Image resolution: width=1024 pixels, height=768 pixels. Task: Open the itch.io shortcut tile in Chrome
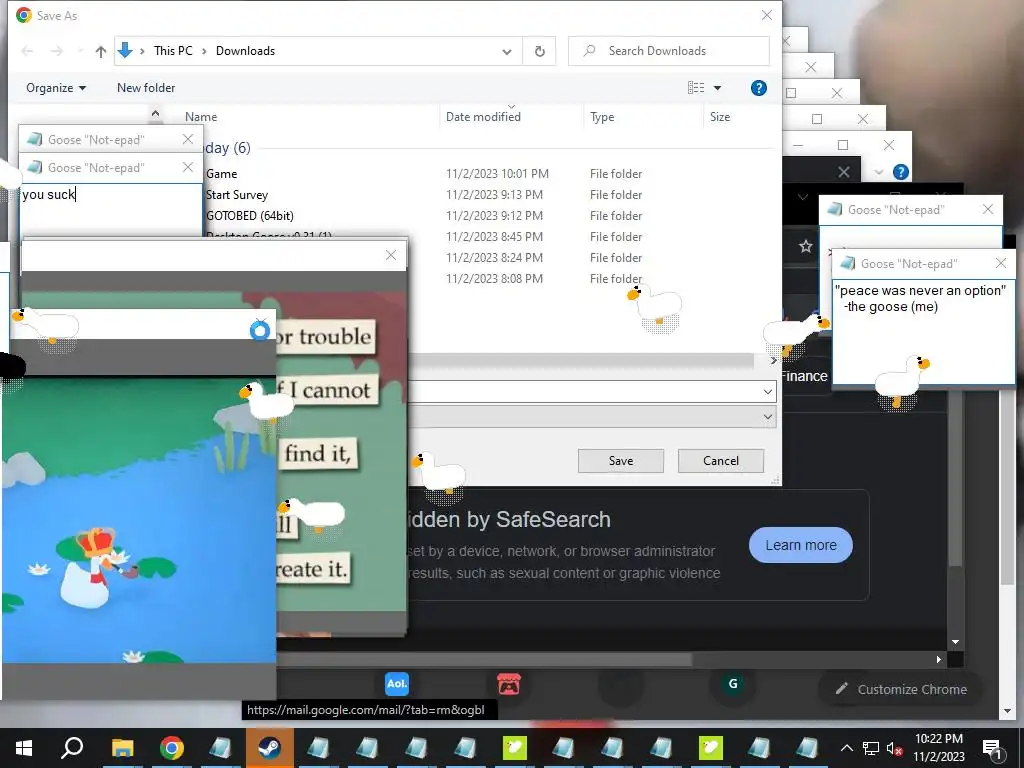(x=509, y=684)
